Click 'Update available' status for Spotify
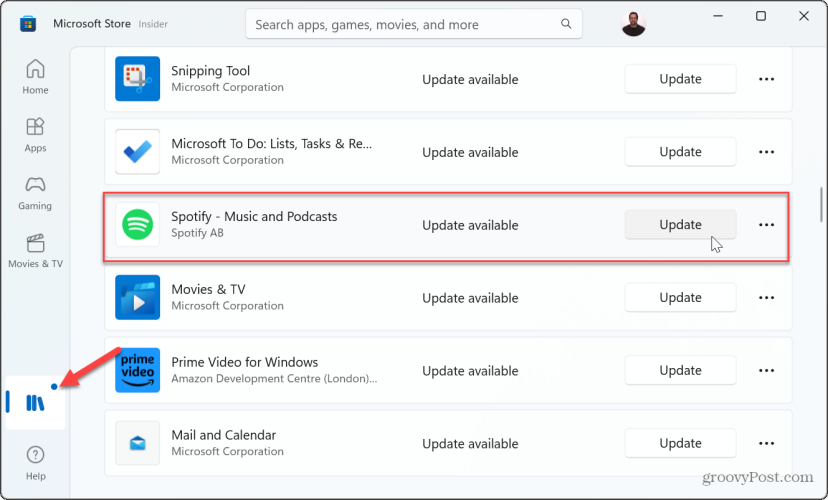 pyautogui.click(x=470, y=225)
